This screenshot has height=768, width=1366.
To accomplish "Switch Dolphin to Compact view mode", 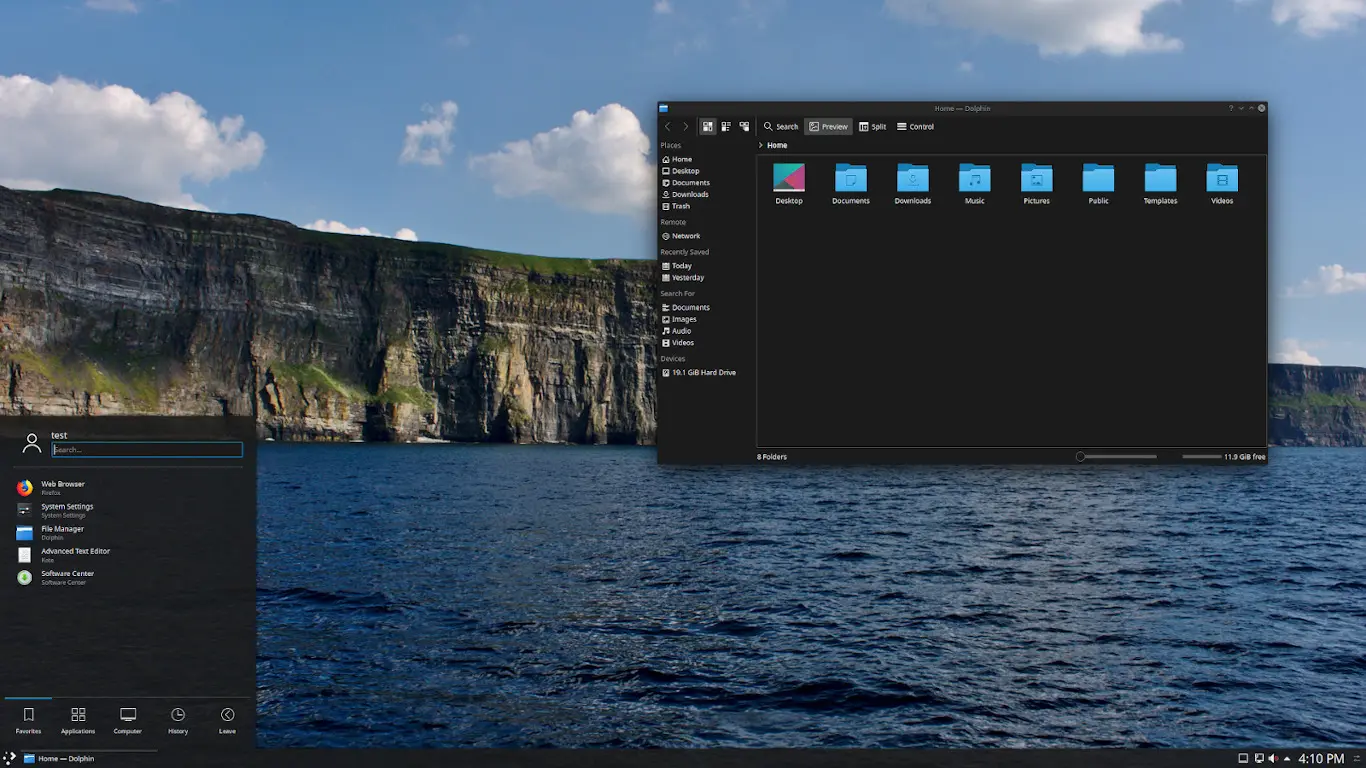I will tap(726, 127).
